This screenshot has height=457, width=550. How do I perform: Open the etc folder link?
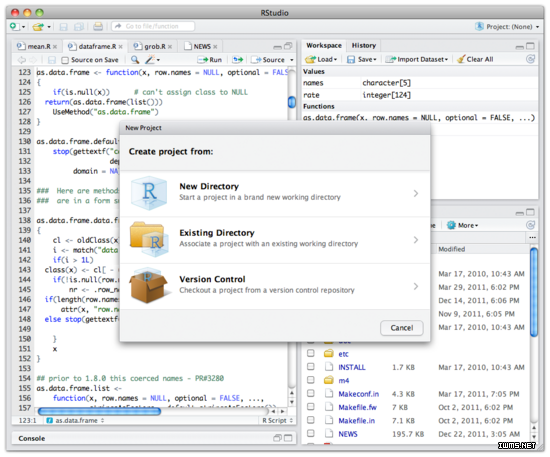pos(343,354)
